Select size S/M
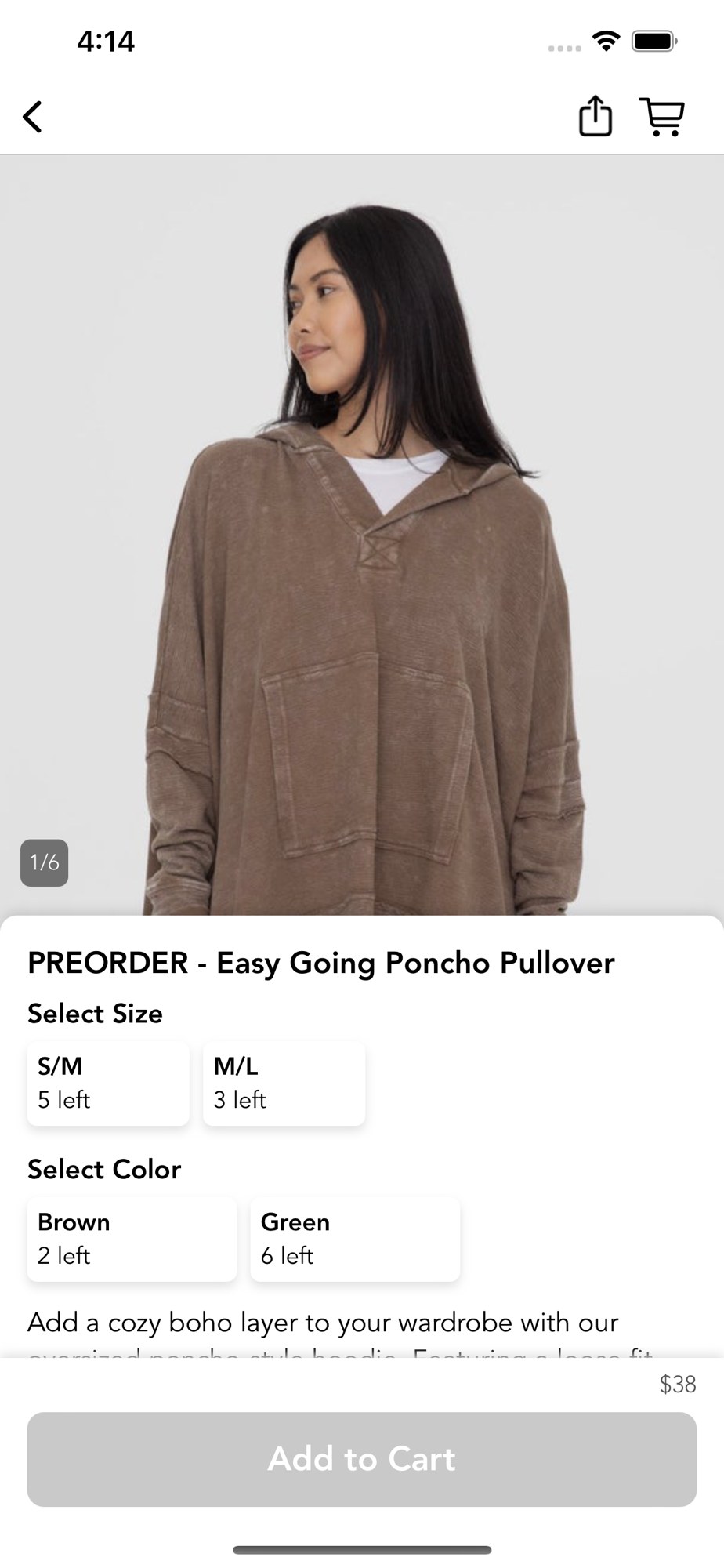This screenshot has height=1568, width=724. point(108,1083)
